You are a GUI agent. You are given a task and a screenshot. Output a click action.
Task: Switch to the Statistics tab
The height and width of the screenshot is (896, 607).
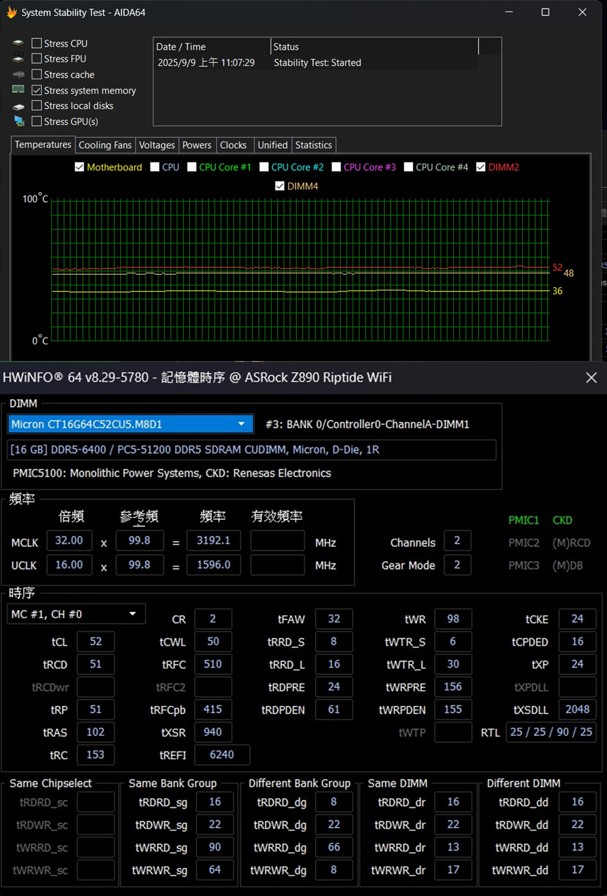[313, 145]
